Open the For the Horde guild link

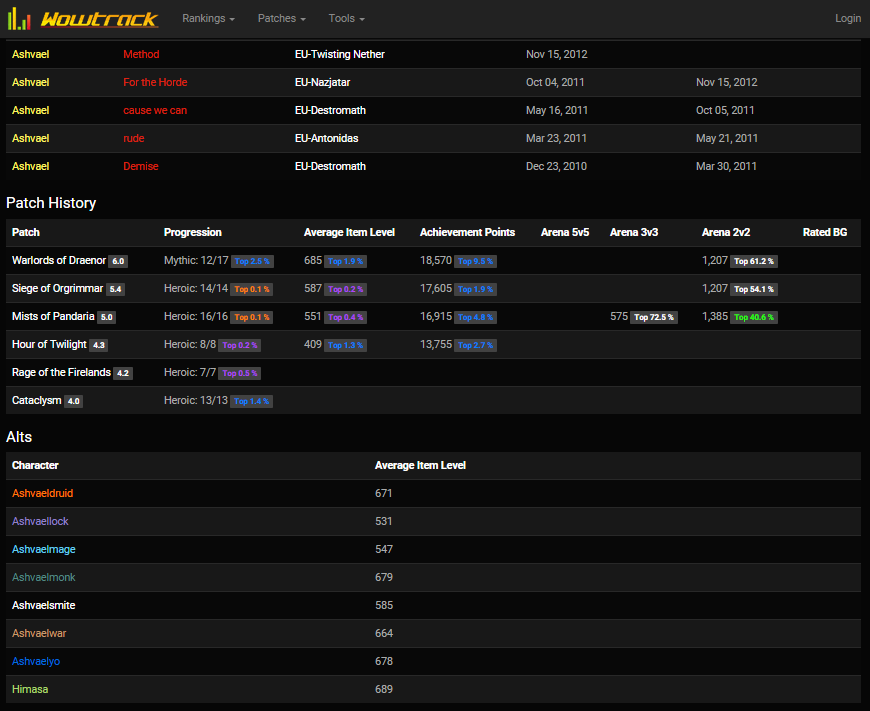pos(155,82)
